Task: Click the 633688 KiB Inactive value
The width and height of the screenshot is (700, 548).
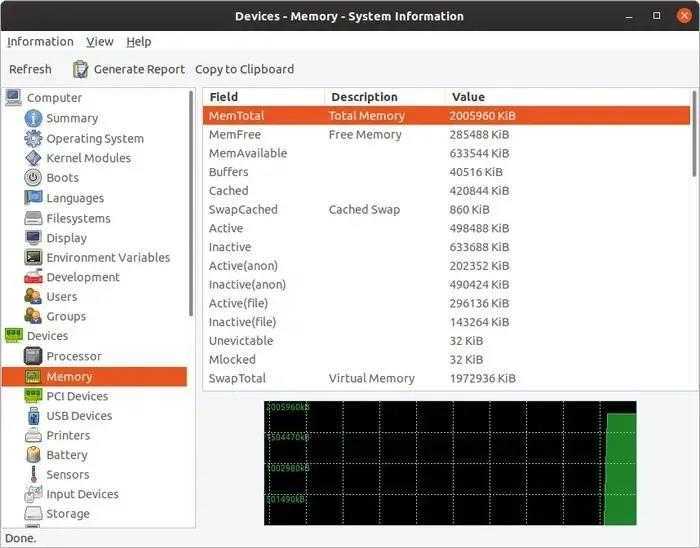Action: click(x=479, y=247)
